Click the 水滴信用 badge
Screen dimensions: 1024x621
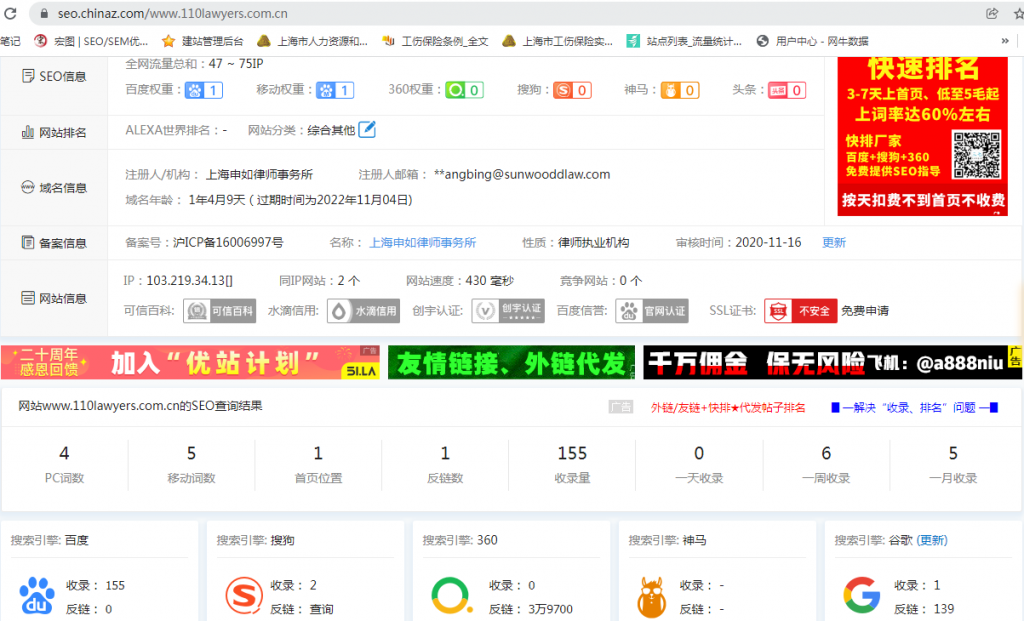point(363,311)
